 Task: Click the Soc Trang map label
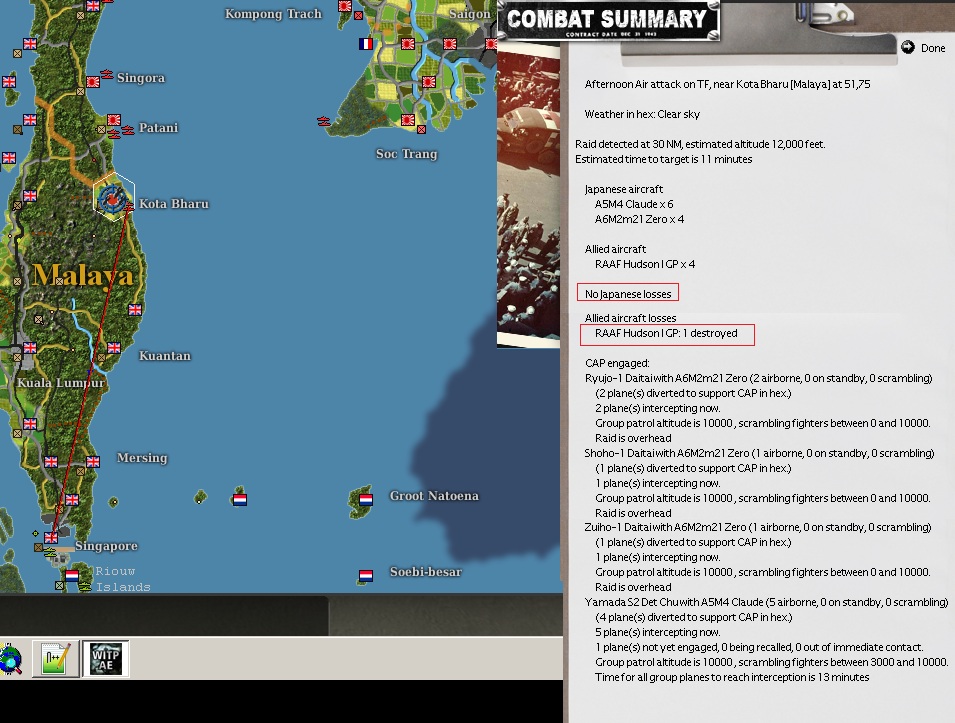tap(406, 153)
